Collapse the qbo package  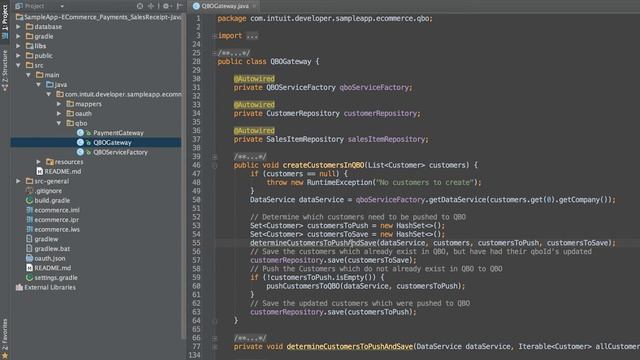[x=59, y=123]
